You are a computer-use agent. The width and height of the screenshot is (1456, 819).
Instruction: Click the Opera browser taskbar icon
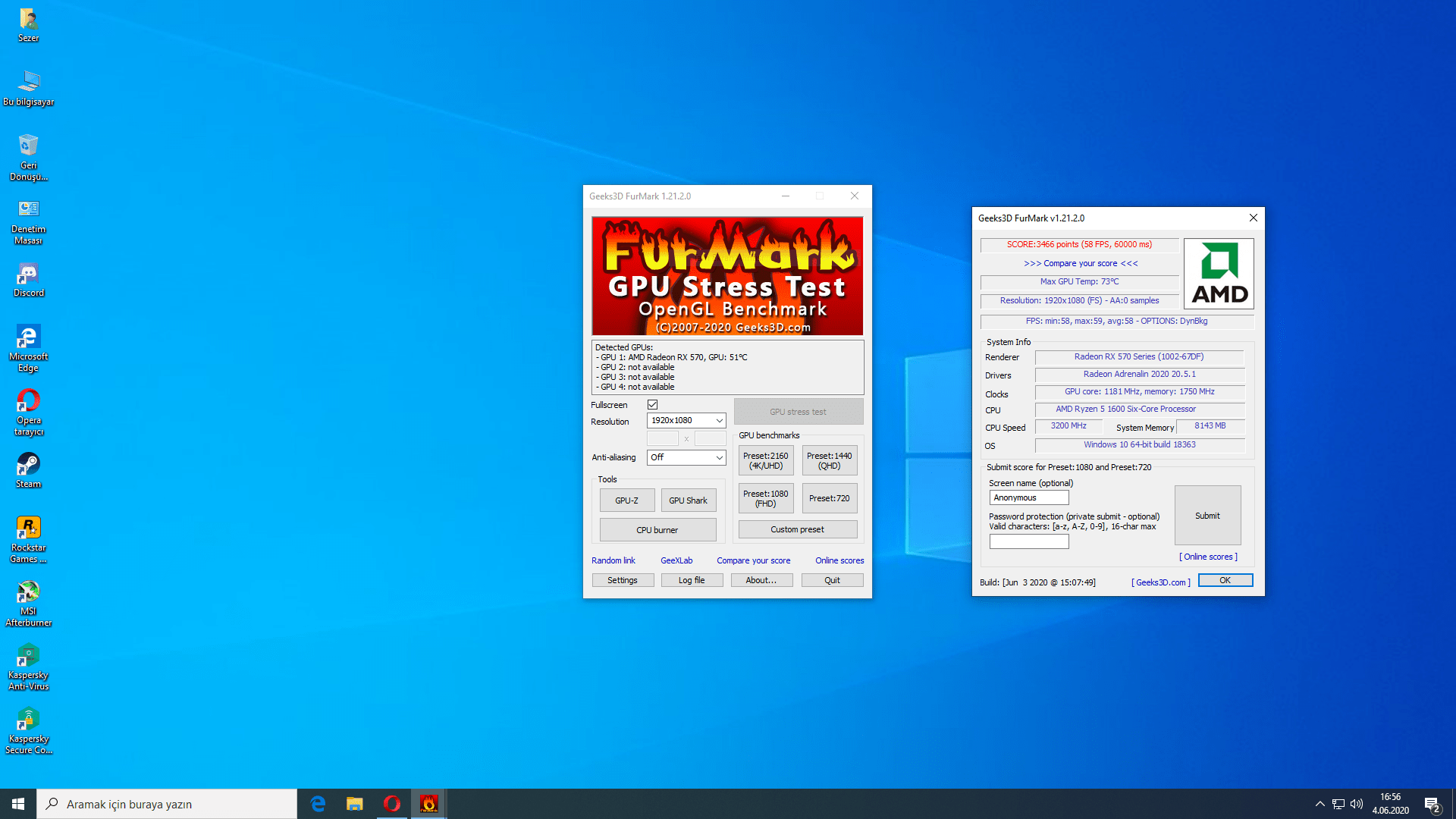[391, 804]
